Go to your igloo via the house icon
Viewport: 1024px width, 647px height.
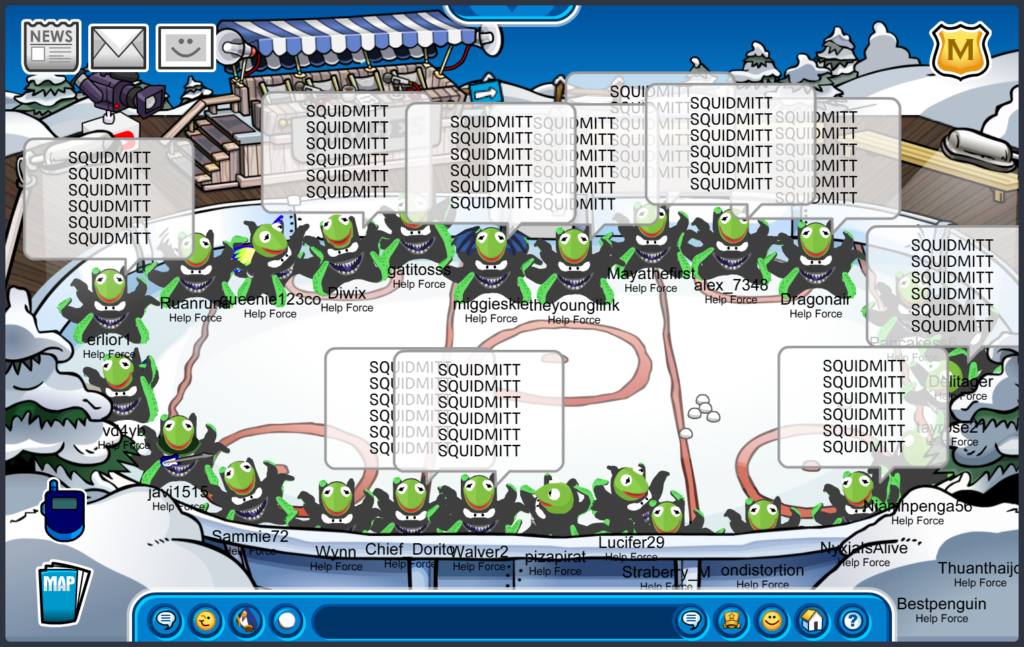(x=811, y=621)
